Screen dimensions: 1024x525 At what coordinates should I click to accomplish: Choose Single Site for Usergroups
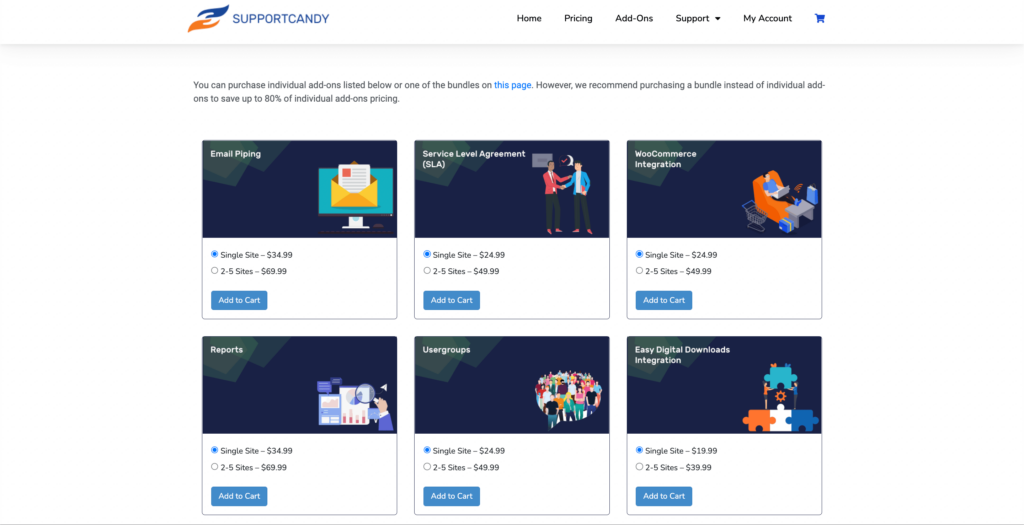point(427,450)
